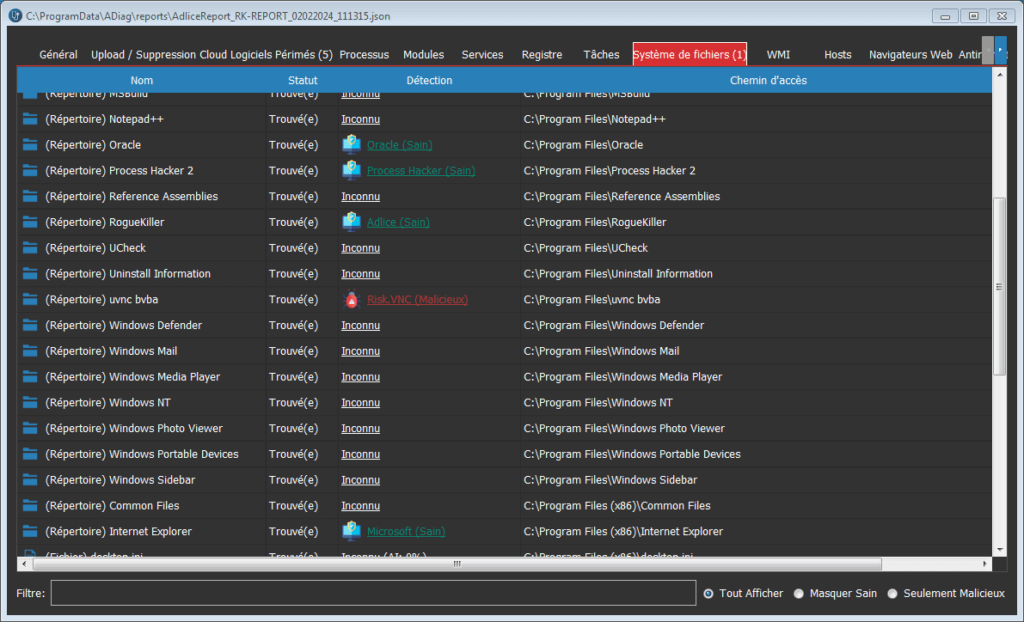The height and width of the screenshot is (622, 1024).
Task: Sort by the Détection column header
Action: [x=429, y=80]
